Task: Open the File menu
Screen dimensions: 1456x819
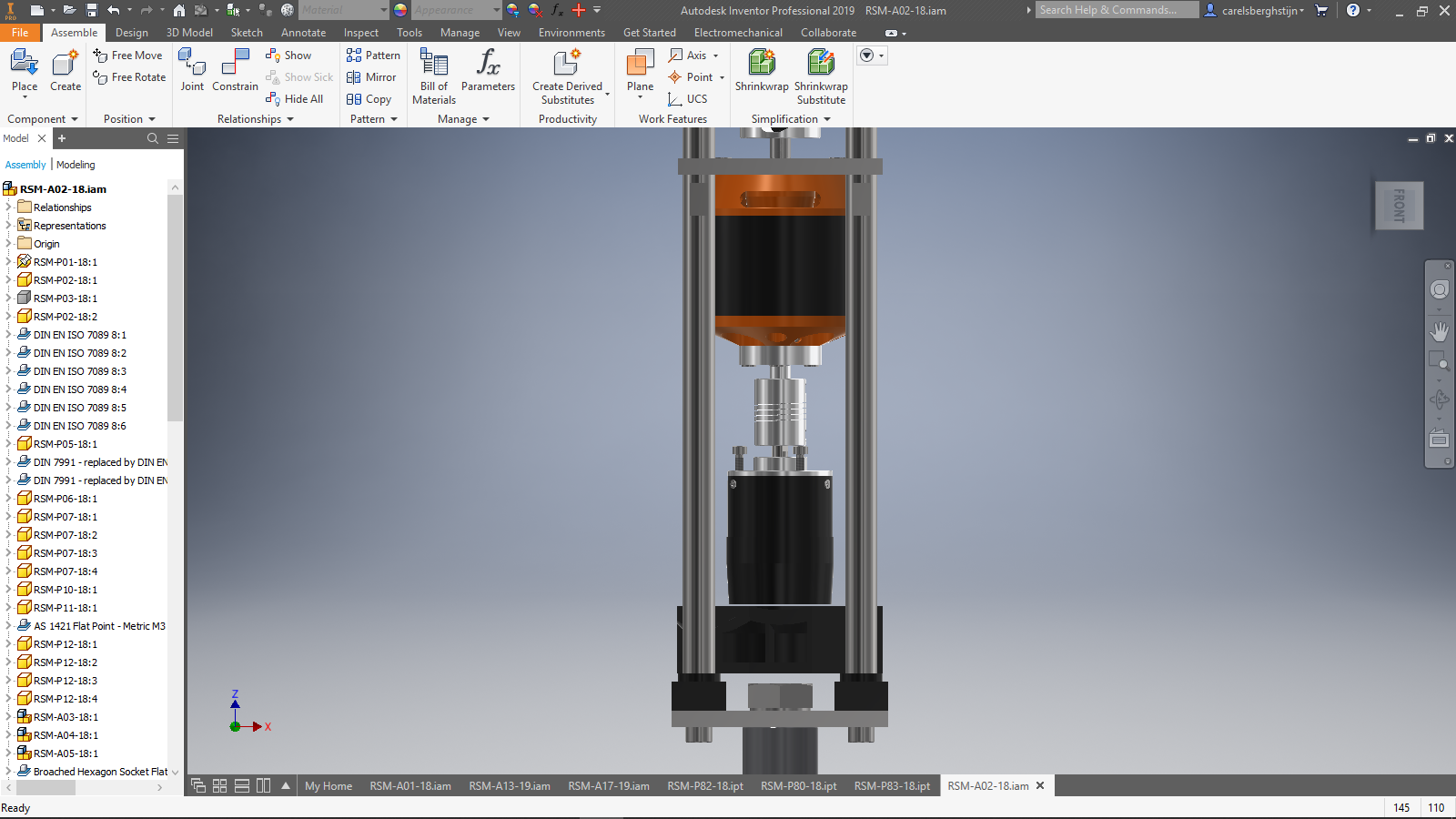Action: 20,33
